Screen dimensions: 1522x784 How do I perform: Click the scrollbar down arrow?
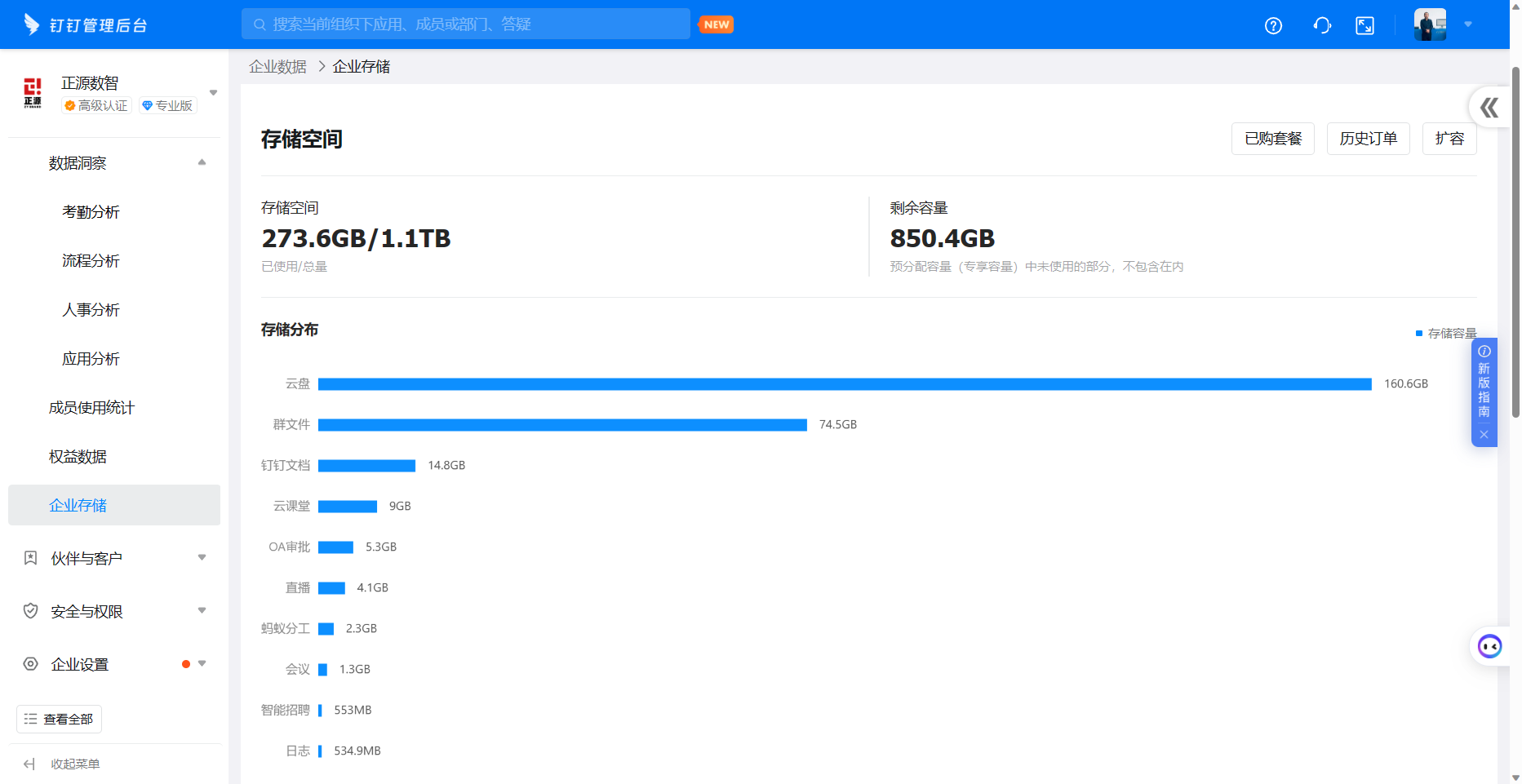(1515, 777)
